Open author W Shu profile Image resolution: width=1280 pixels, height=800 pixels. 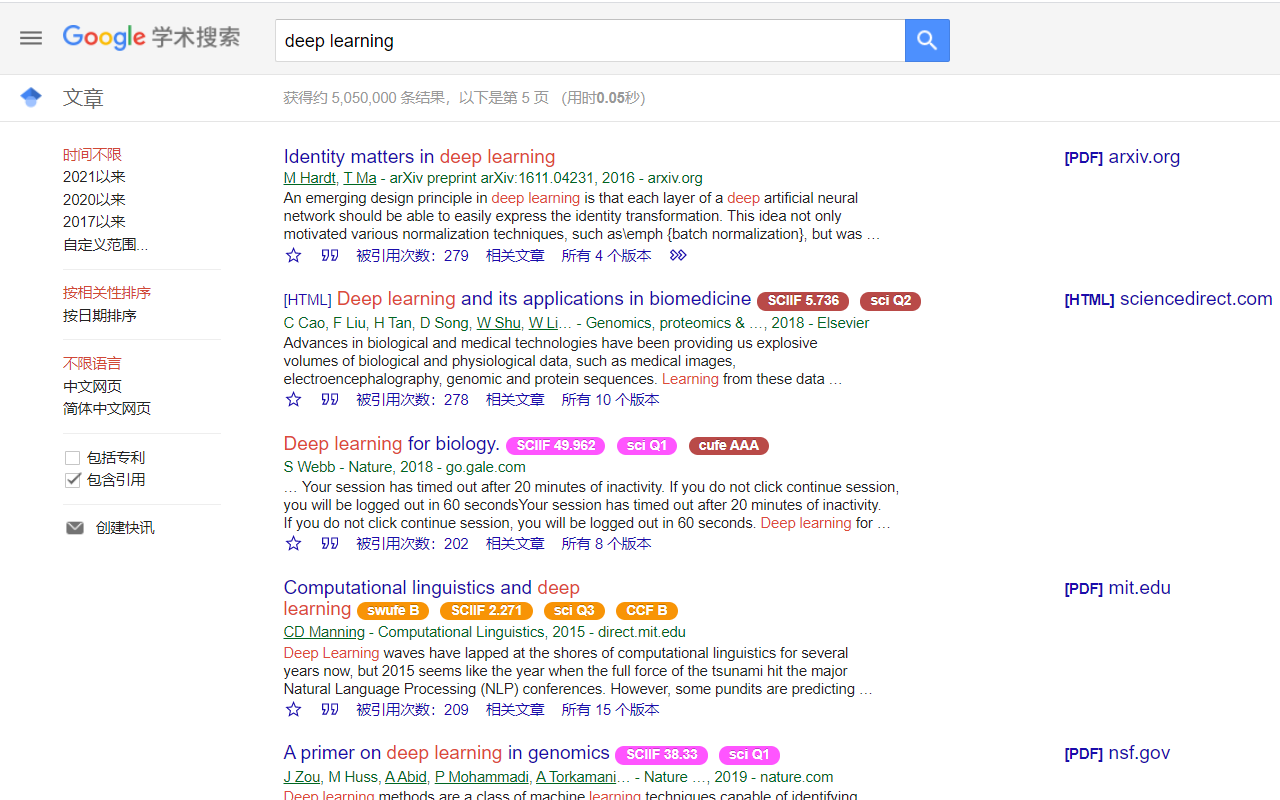[x=499, y=323]
